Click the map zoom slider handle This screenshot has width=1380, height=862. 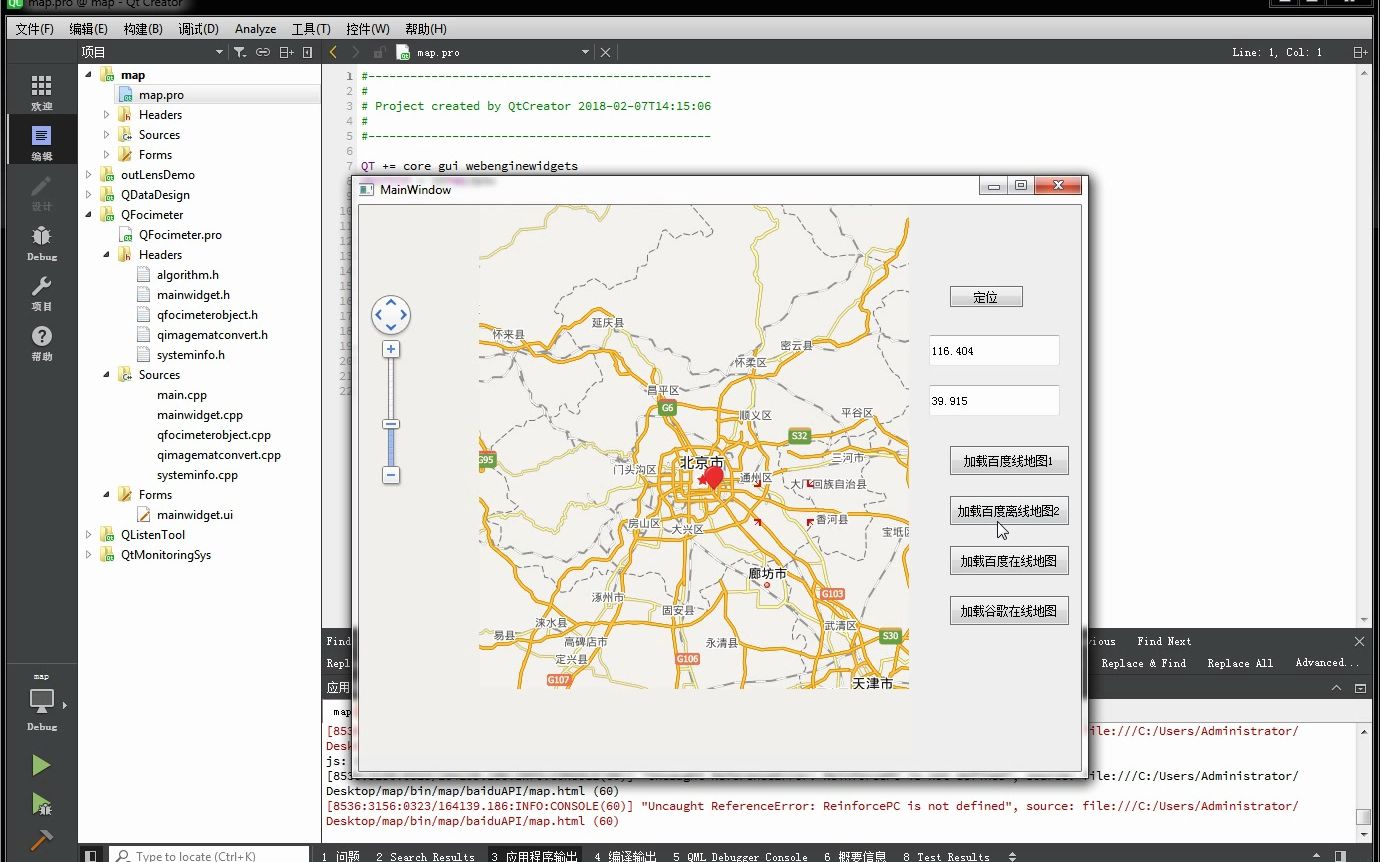pos(391,425)
